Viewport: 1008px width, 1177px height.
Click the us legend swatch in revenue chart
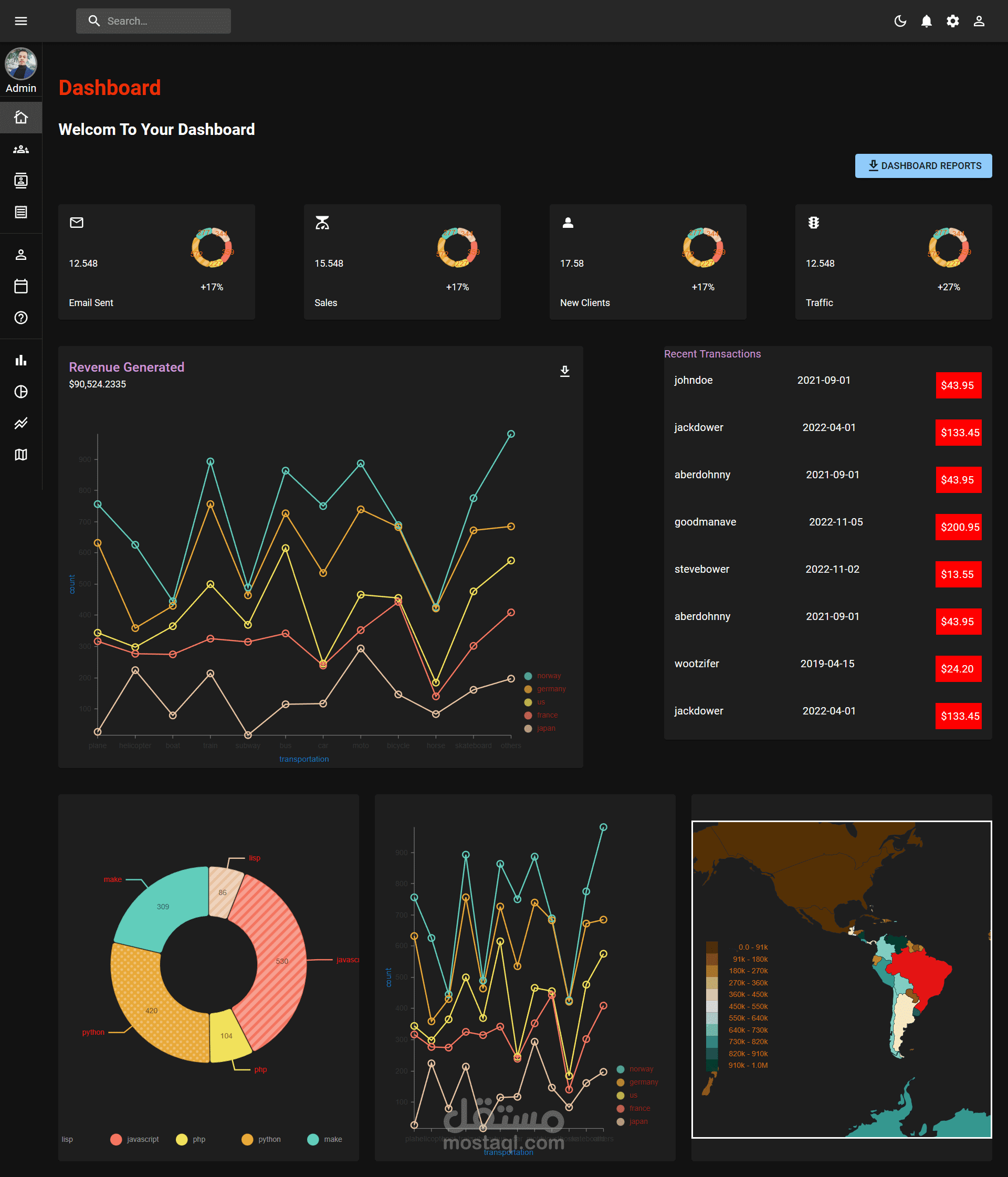click(528, 702)
